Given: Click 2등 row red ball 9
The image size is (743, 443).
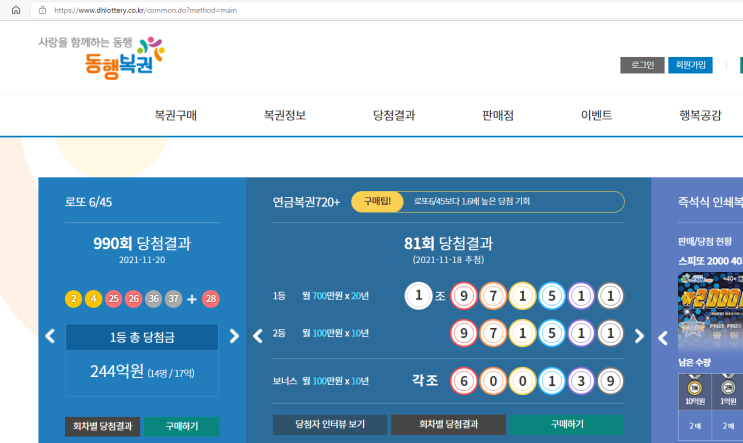Looking at the screenshot, I should (463, 333).
